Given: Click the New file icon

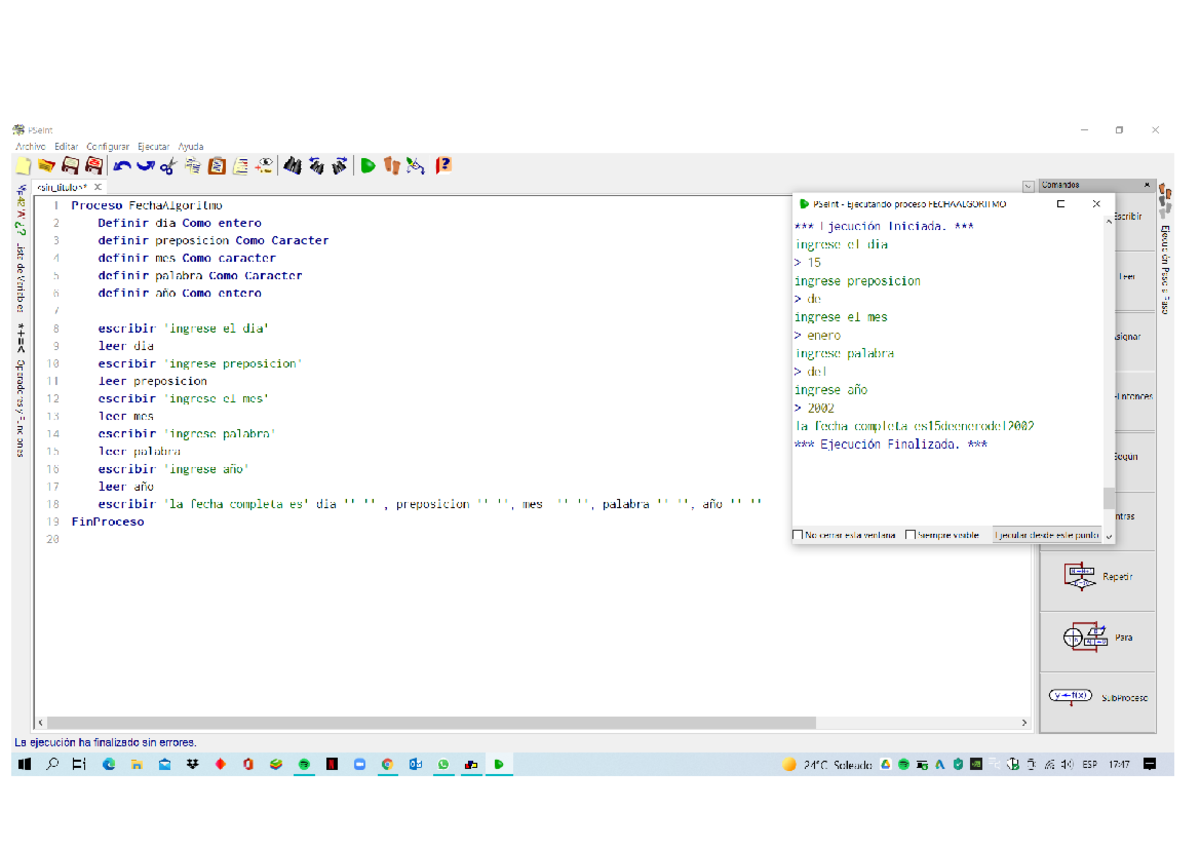Looking at the screenshot, I should pos(23,166).
